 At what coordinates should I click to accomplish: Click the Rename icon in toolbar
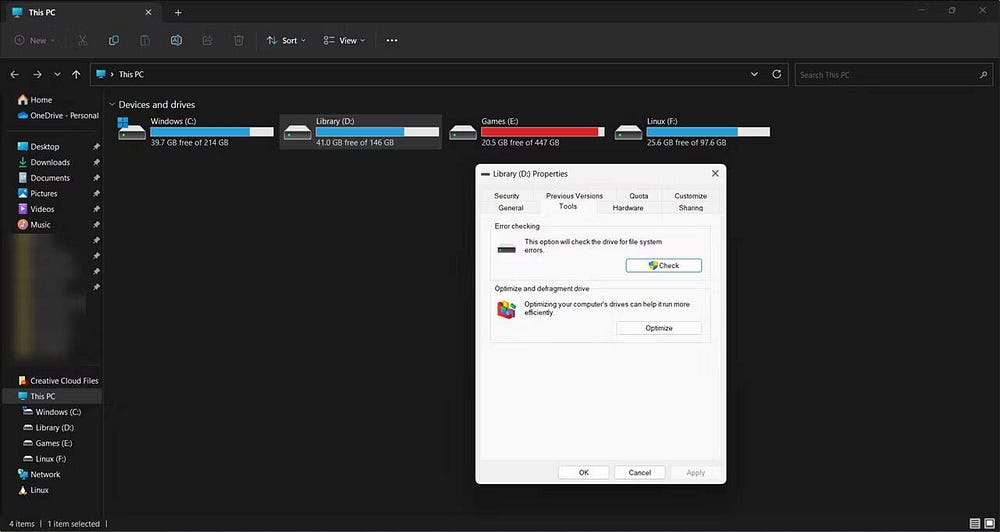click(176, 40)
